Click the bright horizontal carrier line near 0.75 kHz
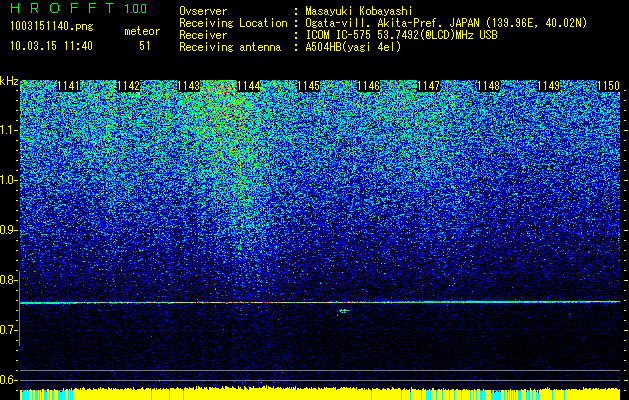The image size is (629, 400). (320, 303)
